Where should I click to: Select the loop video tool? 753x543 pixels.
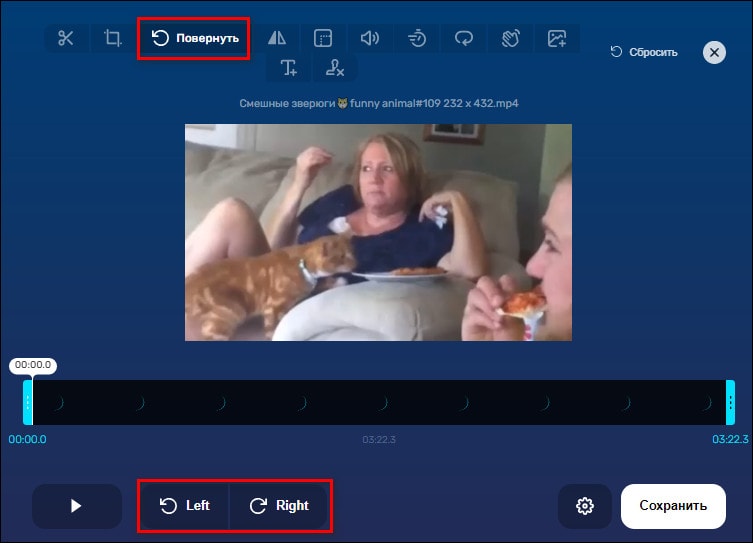[x=463, y=38]
